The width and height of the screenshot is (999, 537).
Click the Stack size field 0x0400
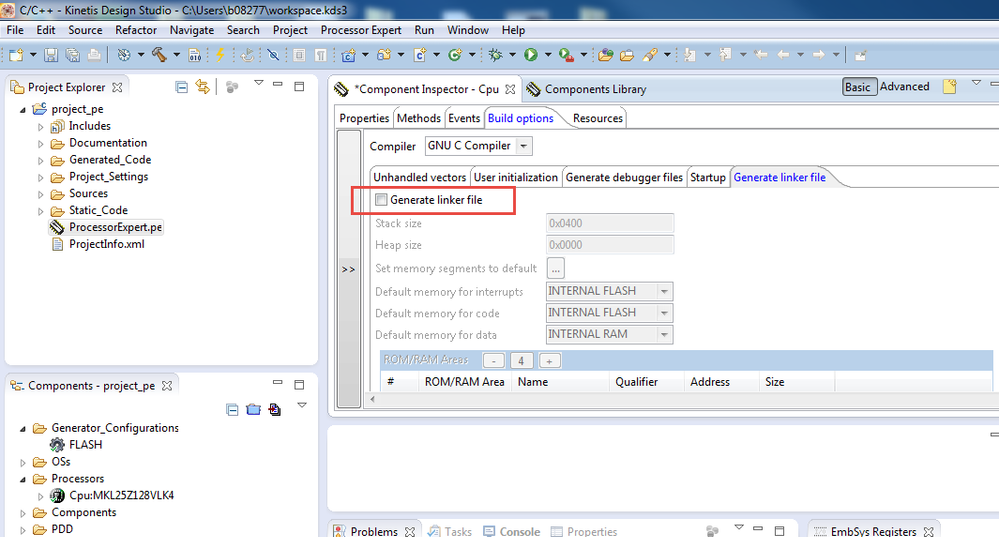tap(610, 223)
